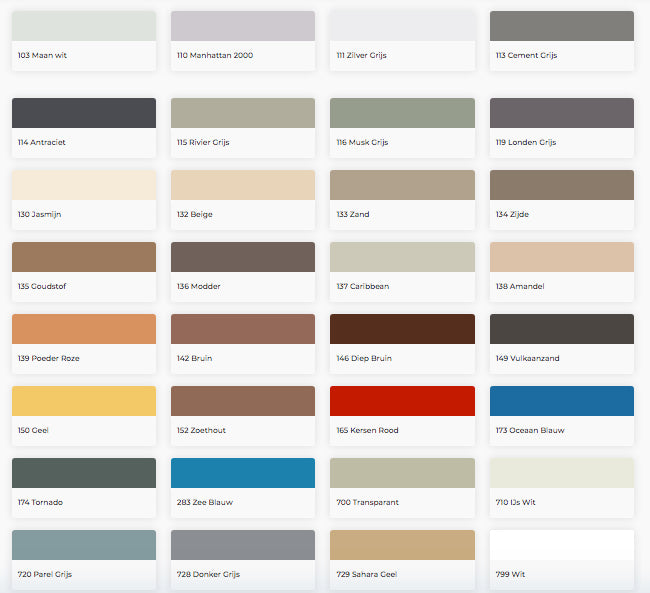
Task: Select the 165 Kersen Rood red swatch
Action: (402, 401)
